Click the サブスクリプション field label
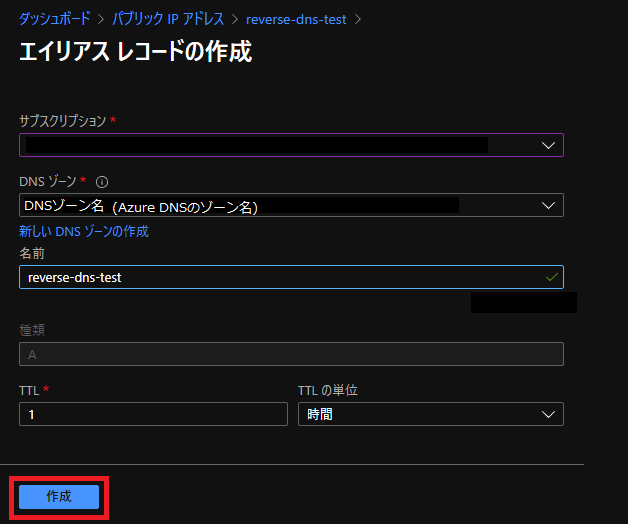 pos(62,121)
